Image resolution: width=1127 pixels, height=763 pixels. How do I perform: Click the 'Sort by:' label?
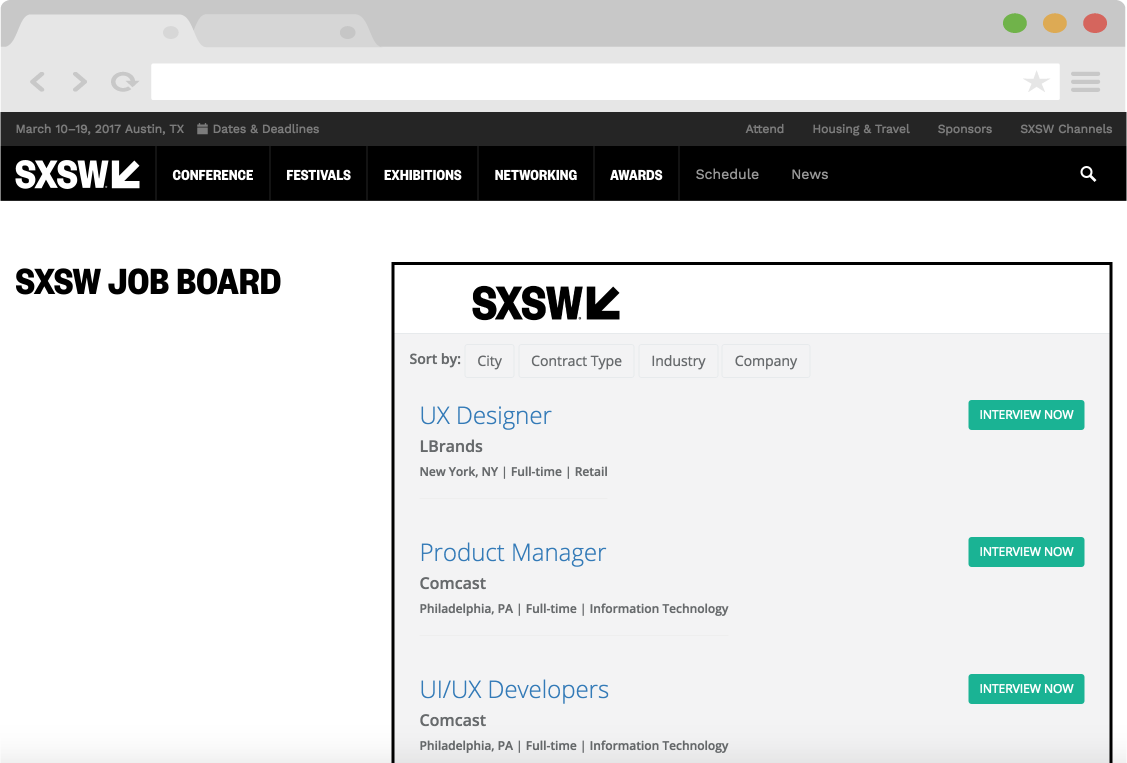coord(435,359)
